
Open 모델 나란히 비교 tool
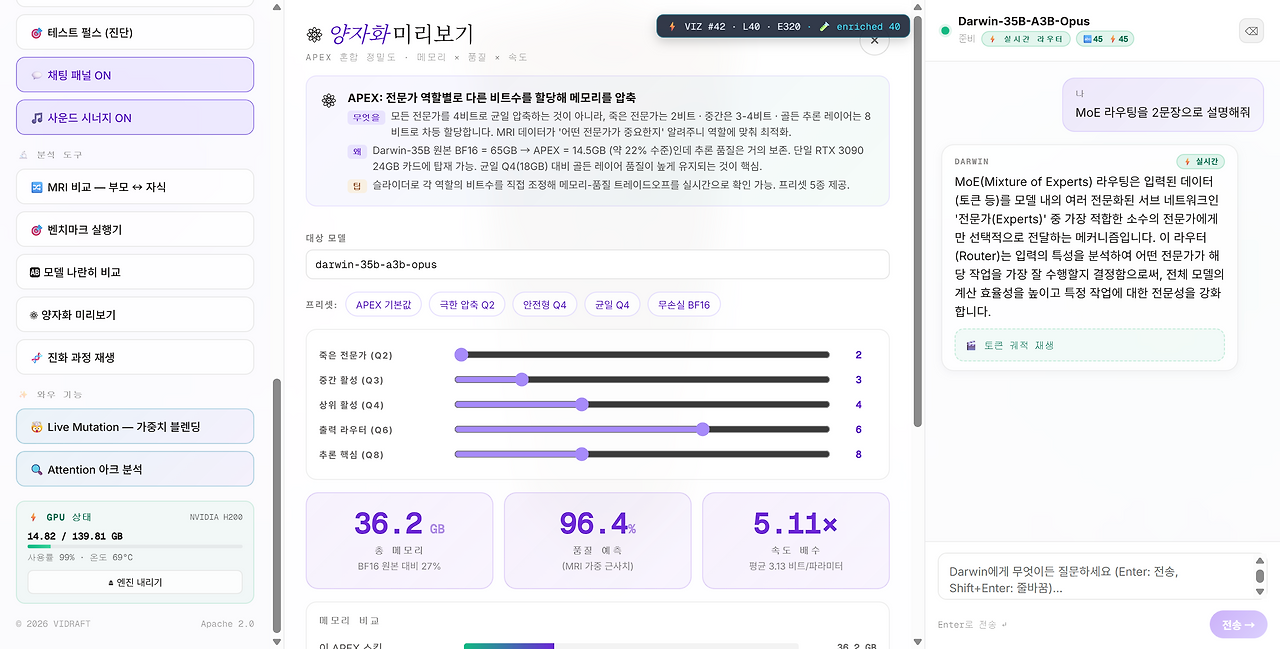click(135, 272)
